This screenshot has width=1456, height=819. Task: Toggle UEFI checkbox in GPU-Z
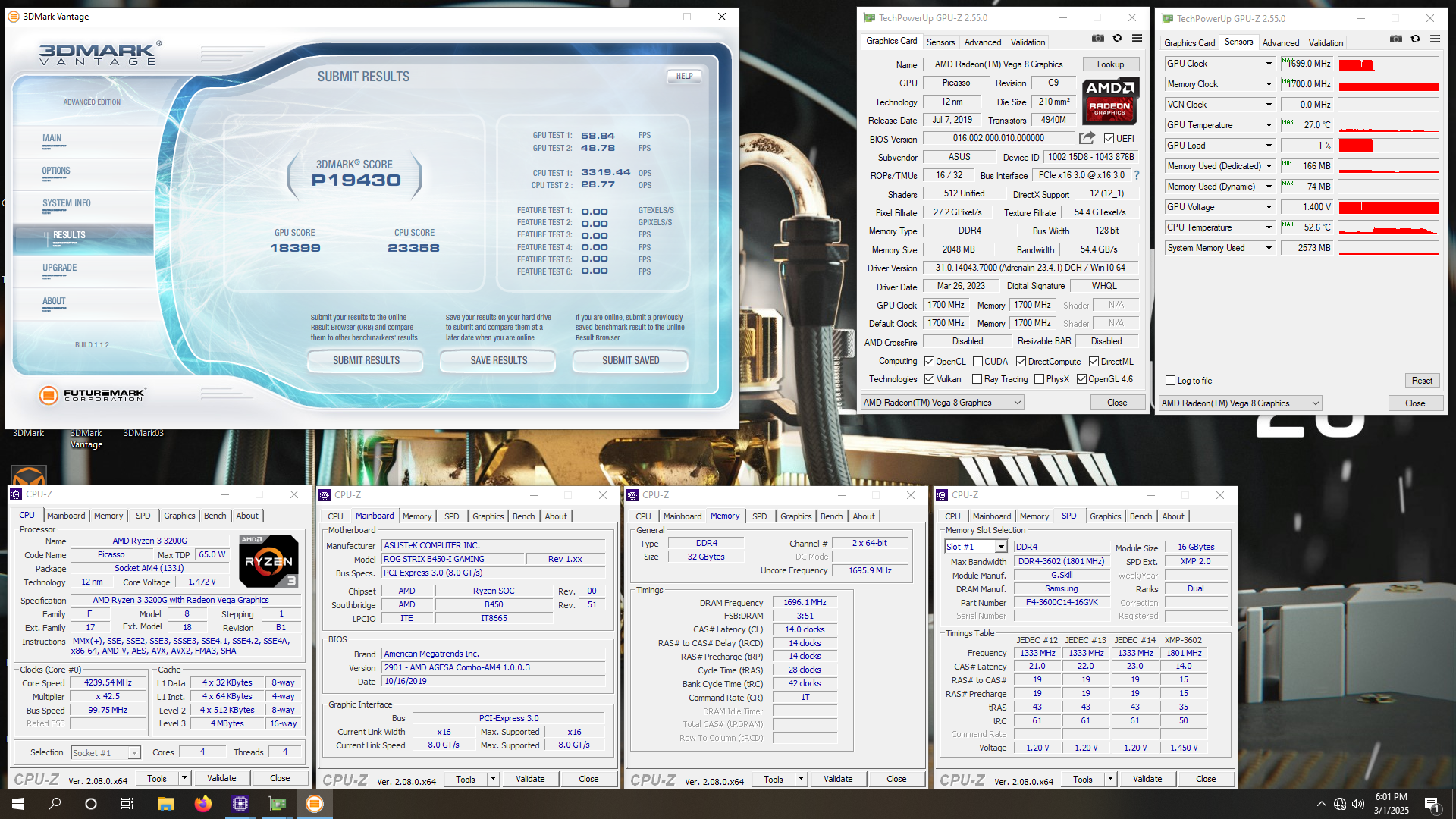pos(1109,139)
